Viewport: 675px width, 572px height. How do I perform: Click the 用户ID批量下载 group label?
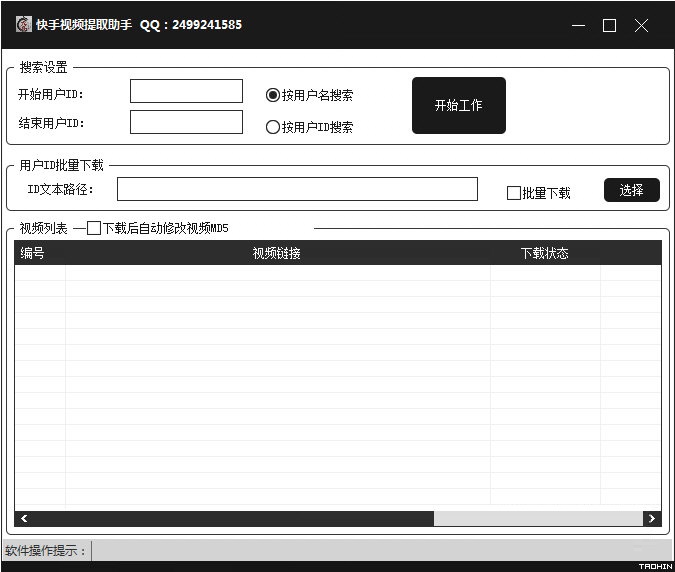[62, 165]
